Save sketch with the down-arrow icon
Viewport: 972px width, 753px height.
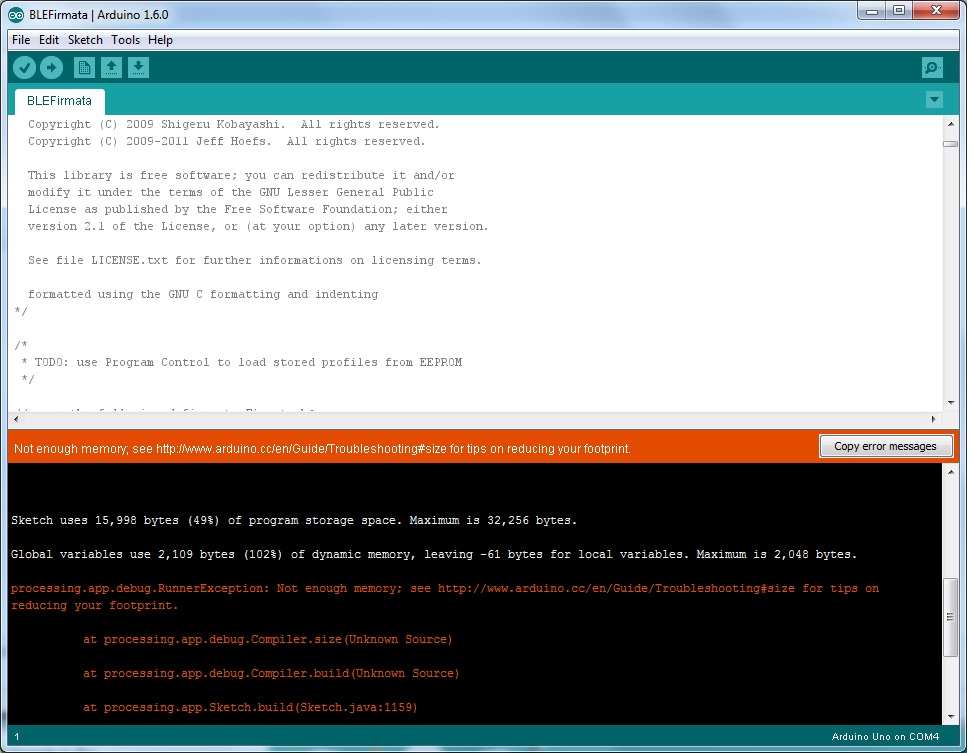pos(139,67)
